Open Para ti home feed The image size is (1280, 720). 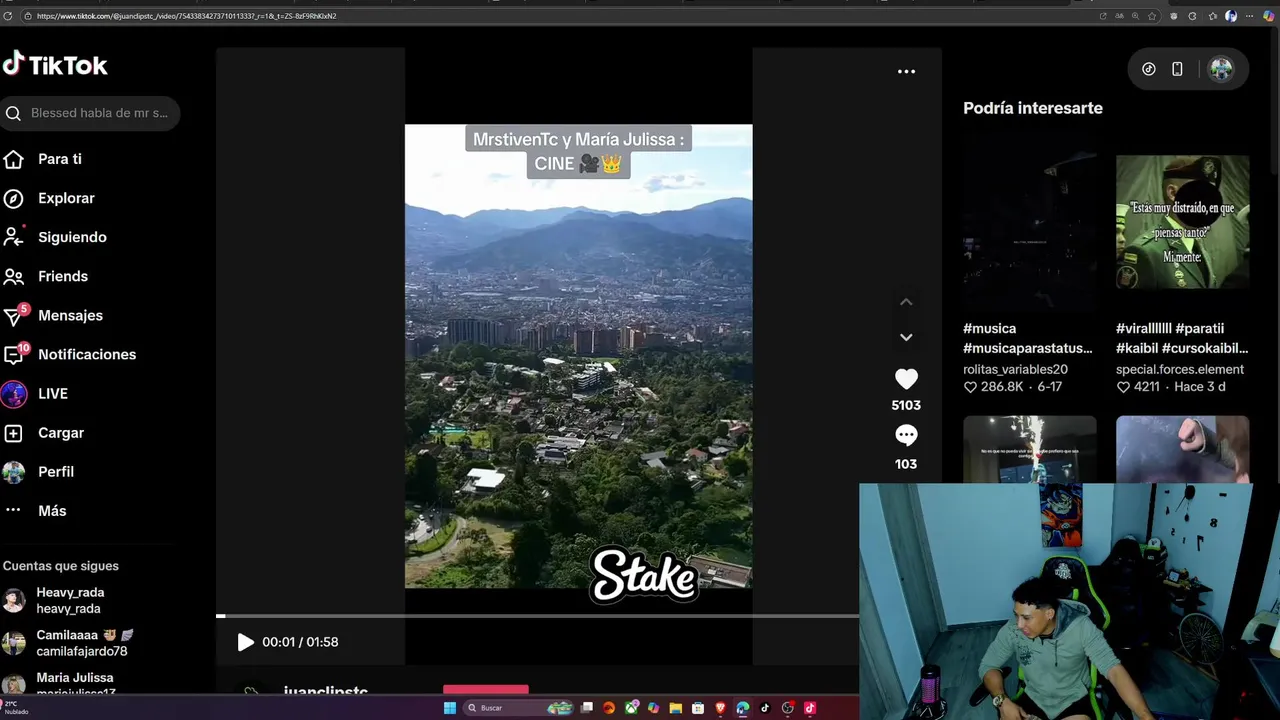tap(45, 159)
